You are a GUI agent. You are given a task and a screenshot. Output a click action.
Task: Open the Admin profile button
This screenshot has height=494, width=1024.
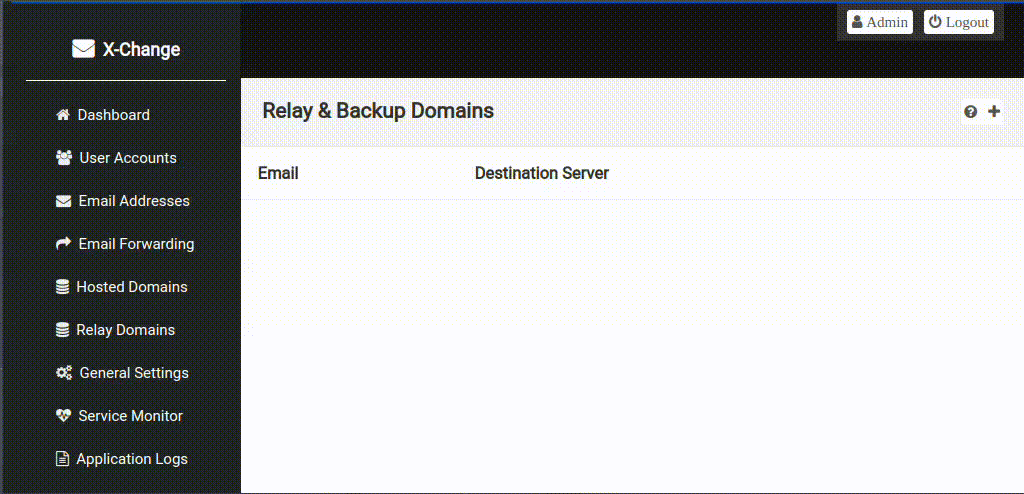point(879,22)
